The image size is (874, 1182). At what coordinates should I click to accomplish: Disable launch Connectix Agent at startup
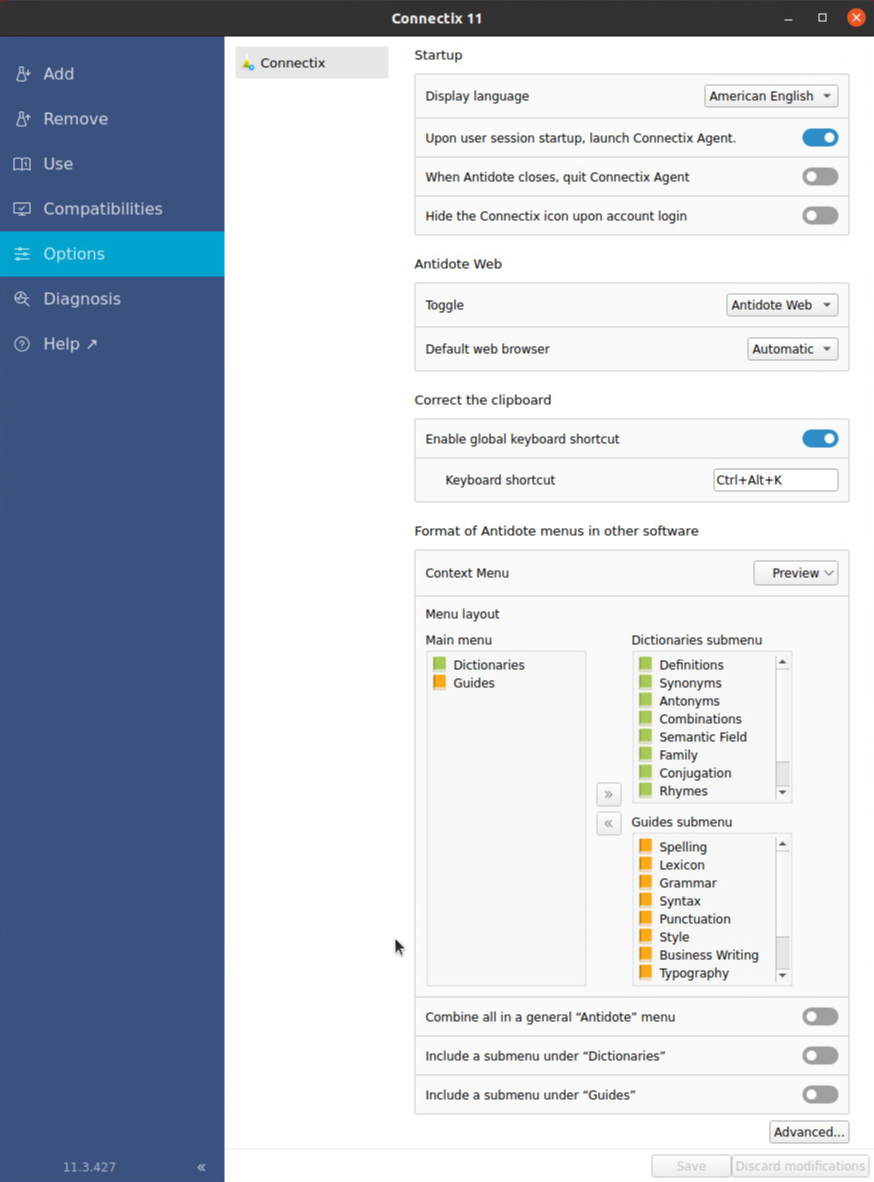[x=820, y=138]
